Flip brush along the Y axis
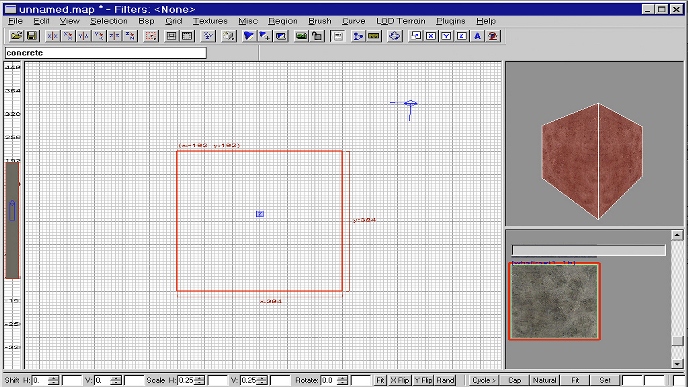Viewport: 688px width, 387px height. coord(83,36)
